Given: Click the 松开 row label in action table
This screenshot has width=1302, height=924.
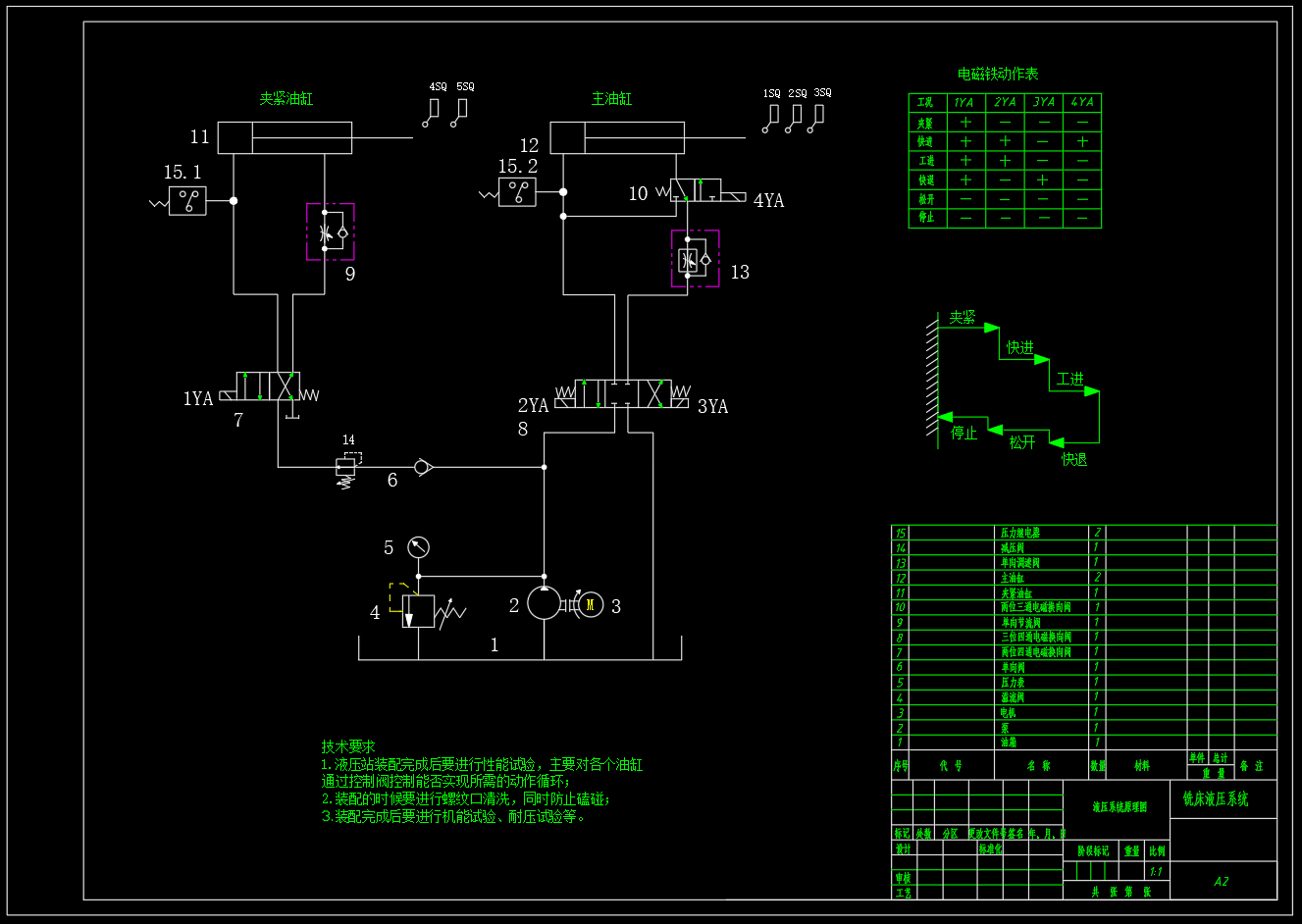Looking at the screenshot, I should 926,199.
